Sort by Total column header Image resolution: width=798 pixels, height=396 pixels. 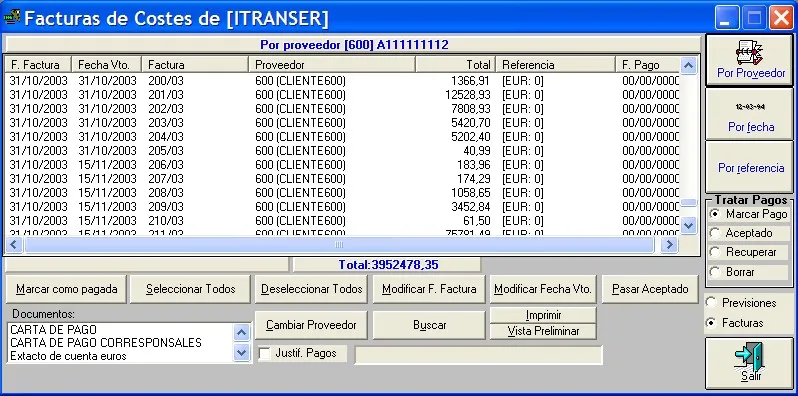tap(455, 65)
